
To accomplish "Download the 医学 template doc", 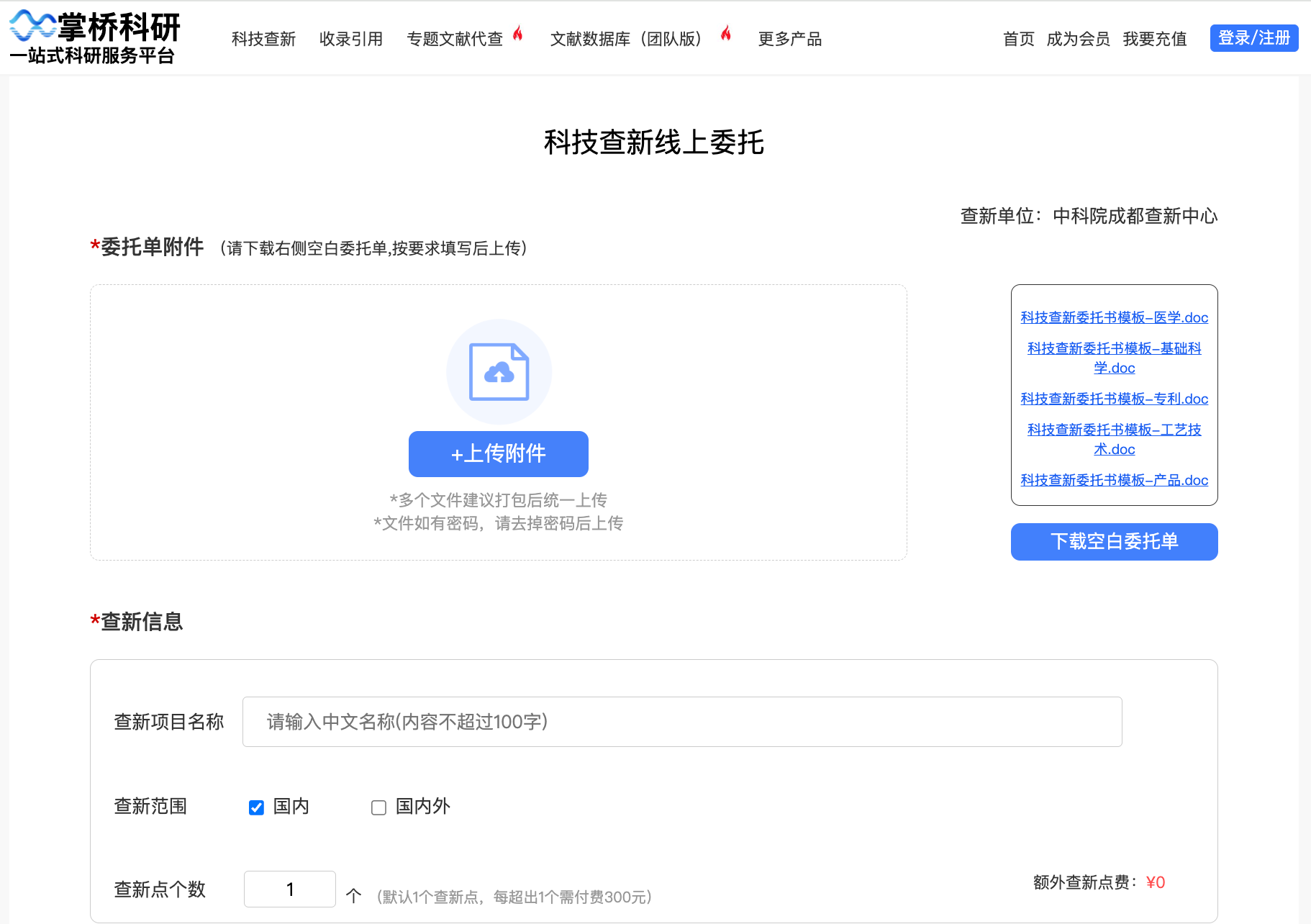I will 1115,317.
